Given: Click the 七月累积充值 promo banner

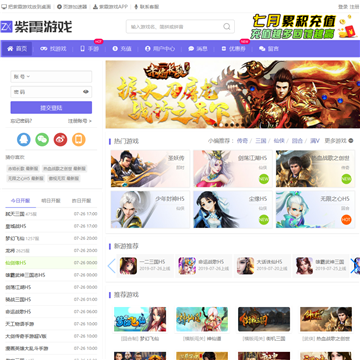Looking at the screenshot, I should point(303,27).
